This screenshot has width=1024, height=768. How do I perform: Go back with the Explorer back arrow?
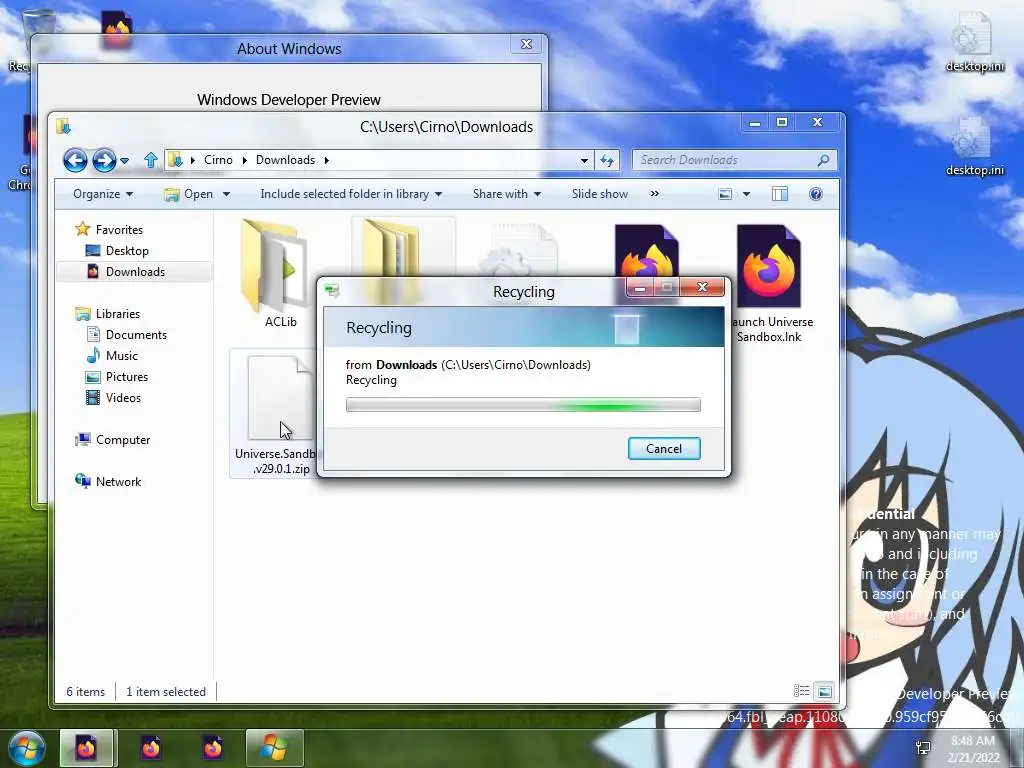pyautogui.click(x=75, y=160)
